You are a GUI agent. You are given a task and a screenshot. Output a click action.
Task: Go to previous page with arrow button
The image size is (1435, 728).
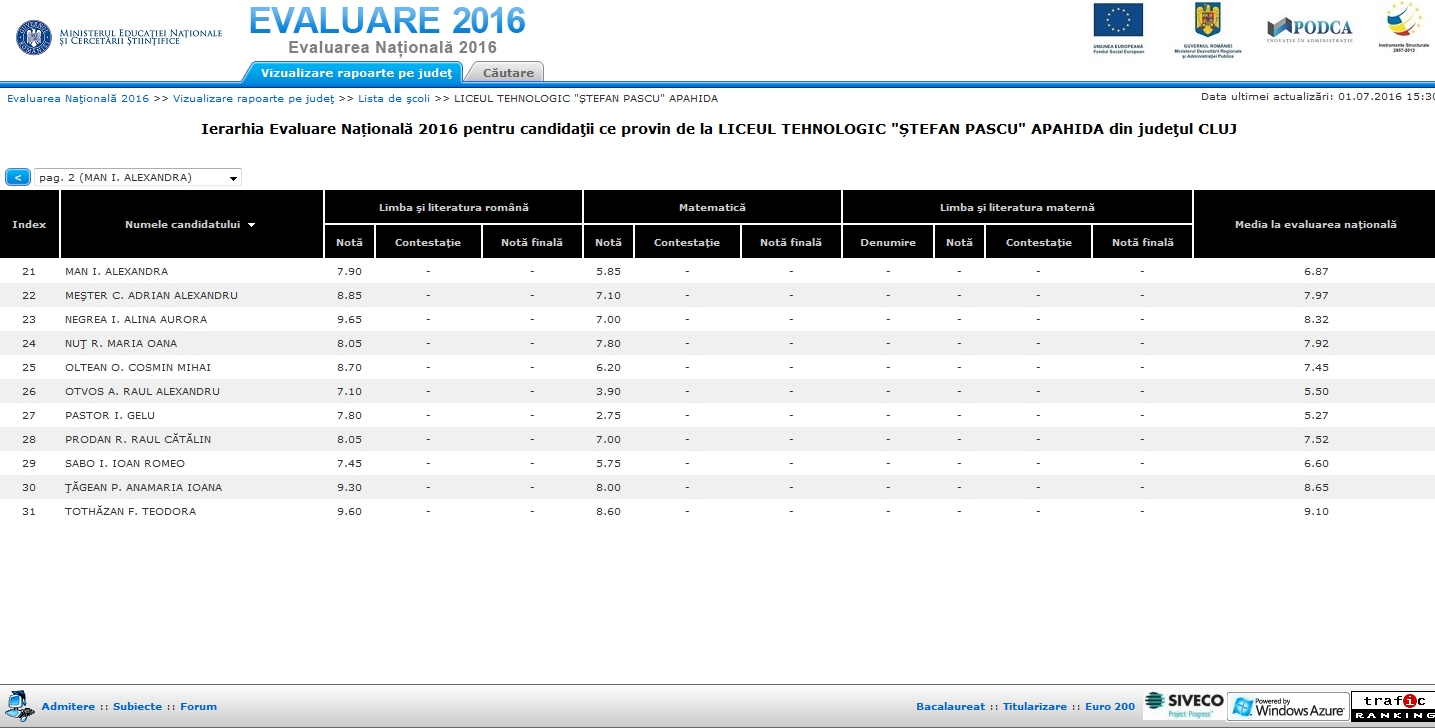pos(18,177)
